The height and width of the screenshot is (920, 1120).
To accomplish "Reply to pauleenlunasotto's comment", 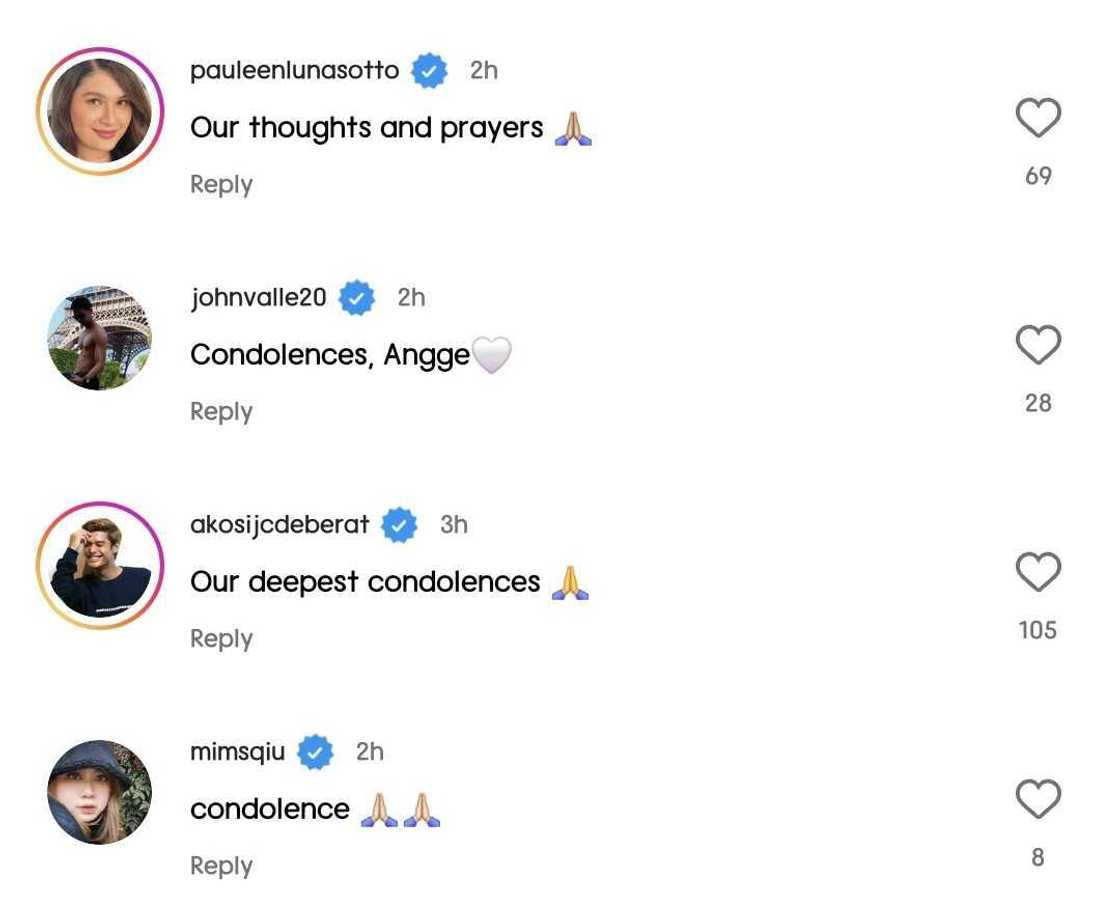I will pyautogui.click(x=221, y=184).
